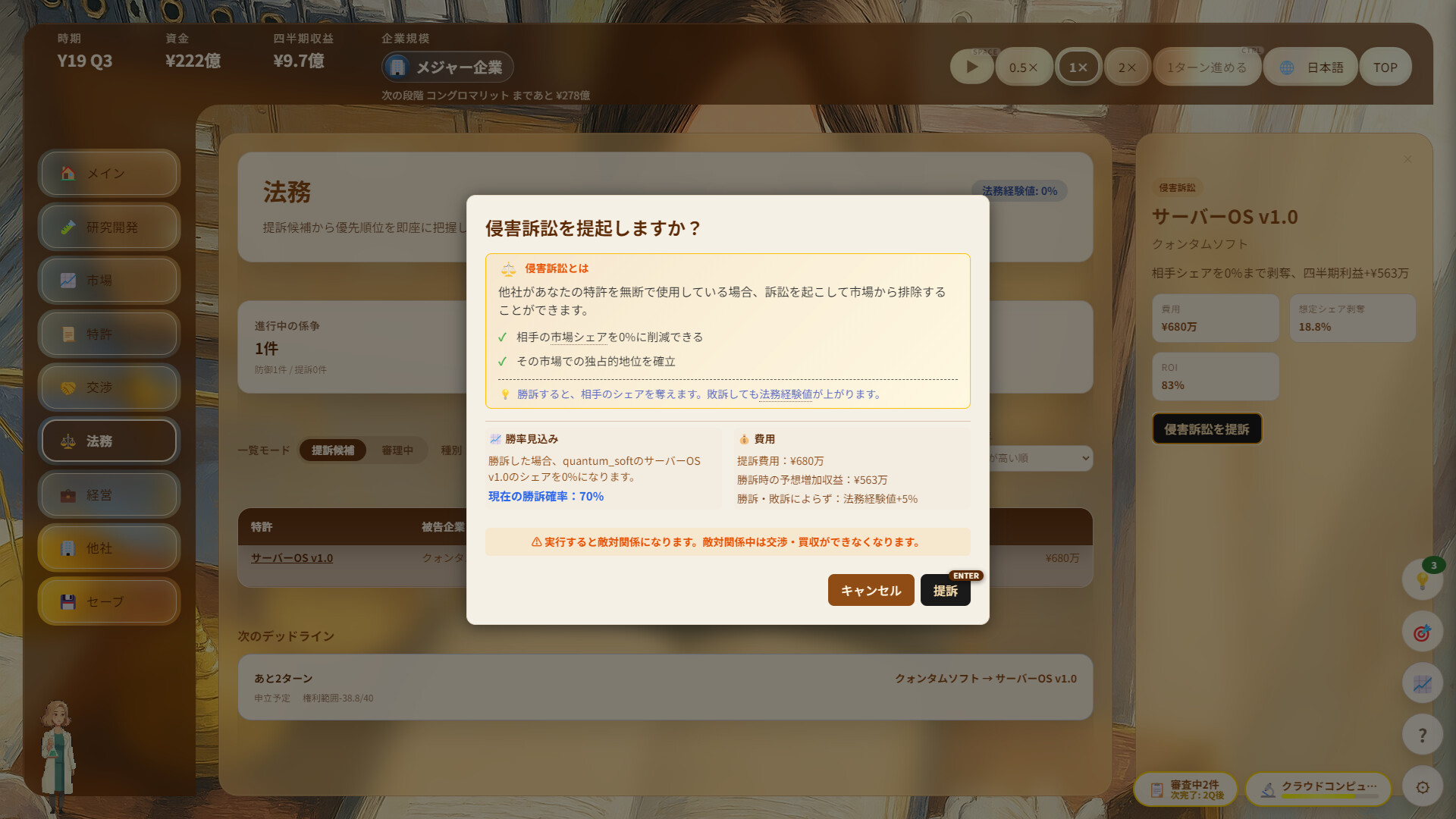Select the dartboard target icon on the right
This screenshot has height=819, width=1456.
coord(1423,632)
